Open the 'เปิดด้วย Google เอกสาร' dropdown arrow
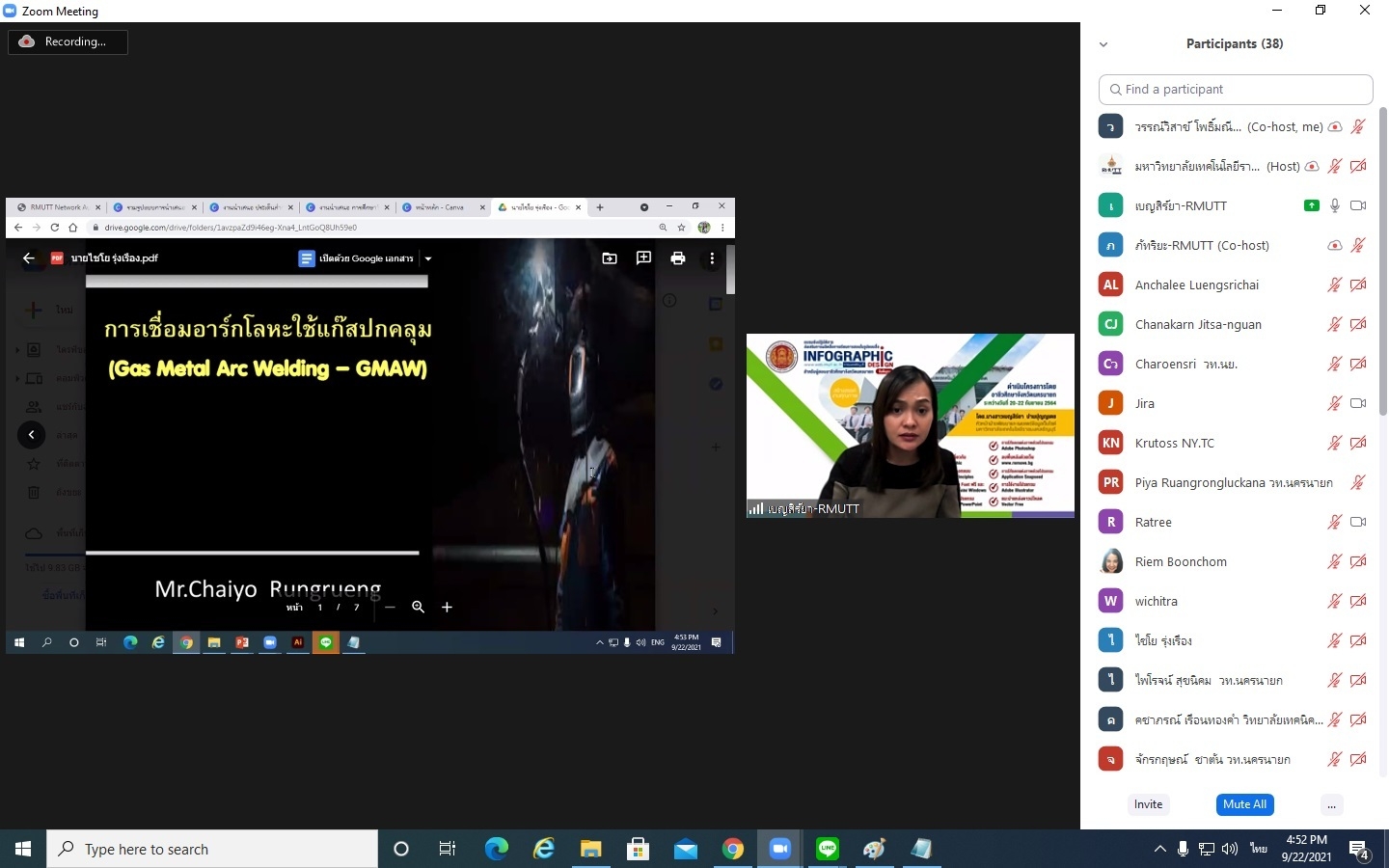 point(428,258)
